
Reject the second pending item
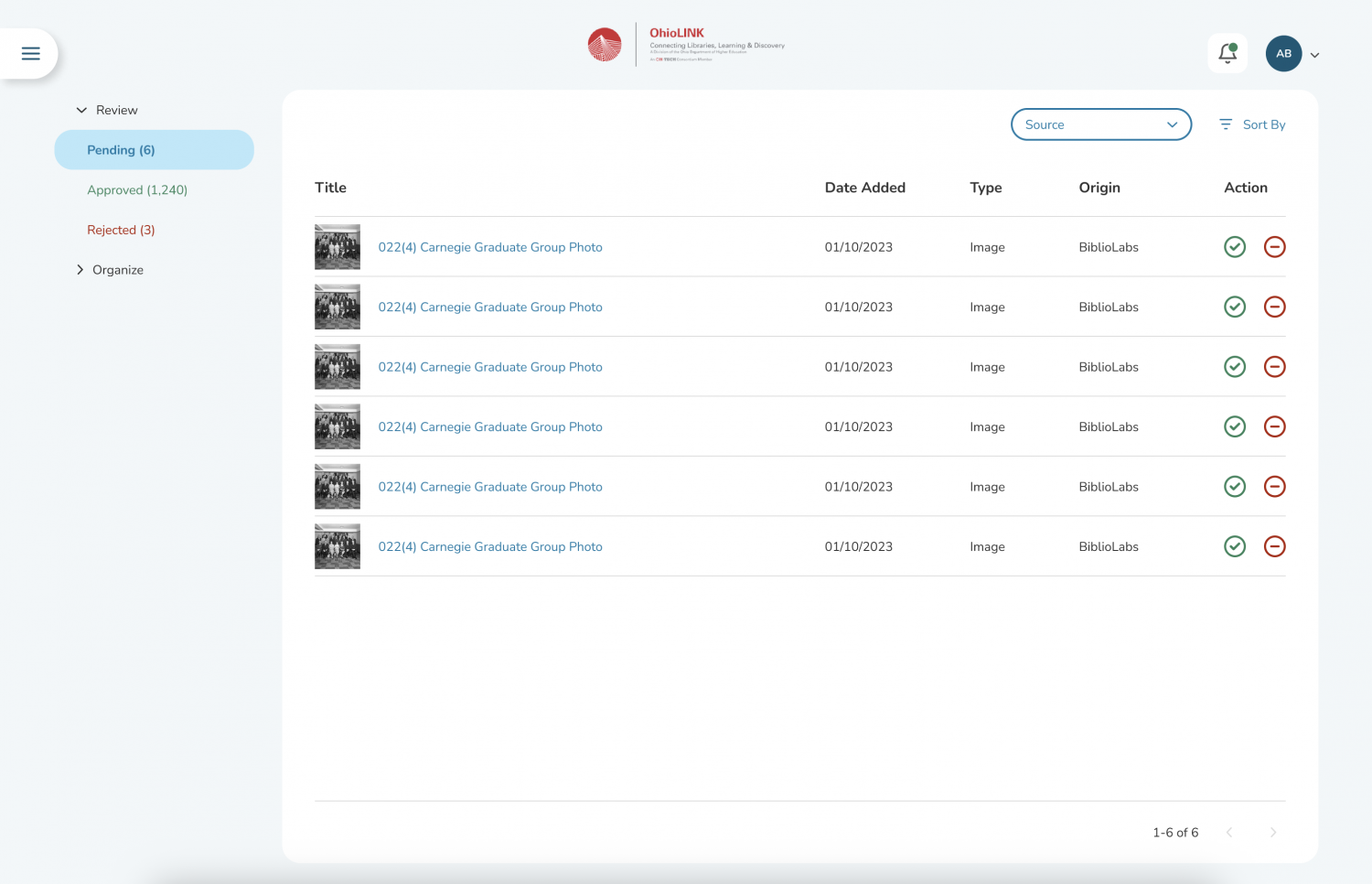point(1274,307)
